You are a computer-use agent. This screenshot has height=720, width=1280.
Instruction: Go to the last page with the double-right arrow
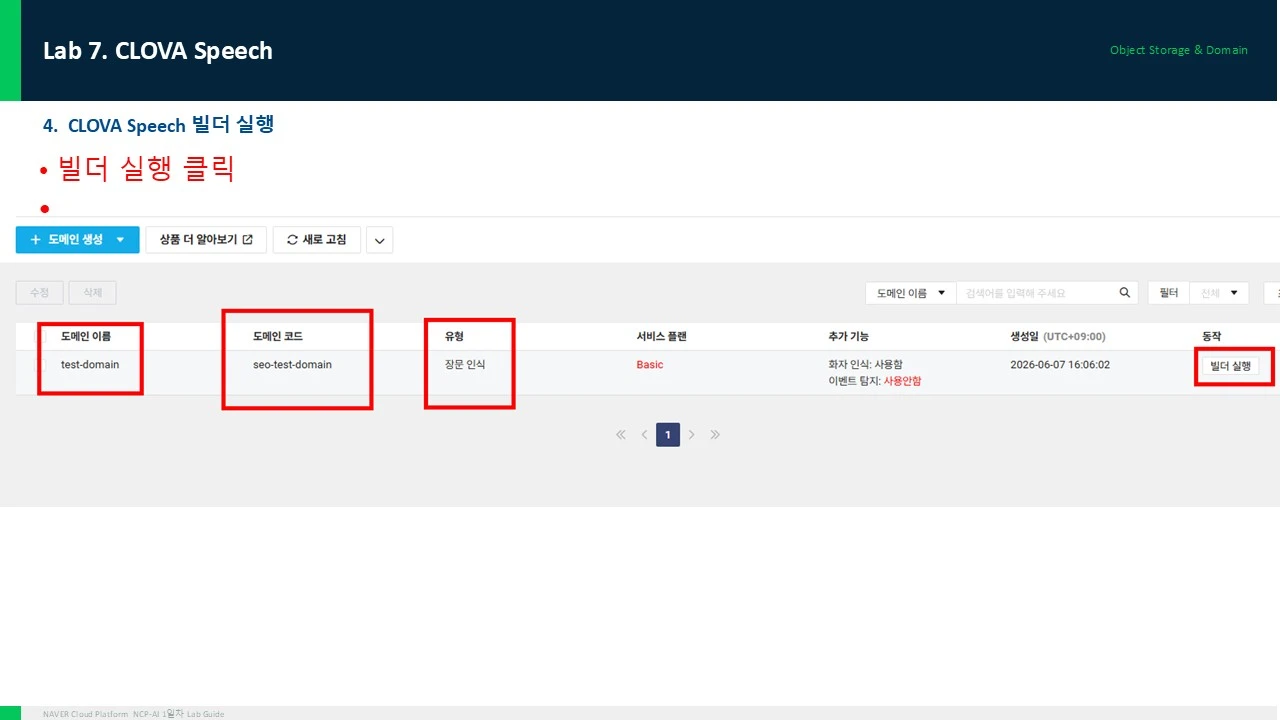715,435
